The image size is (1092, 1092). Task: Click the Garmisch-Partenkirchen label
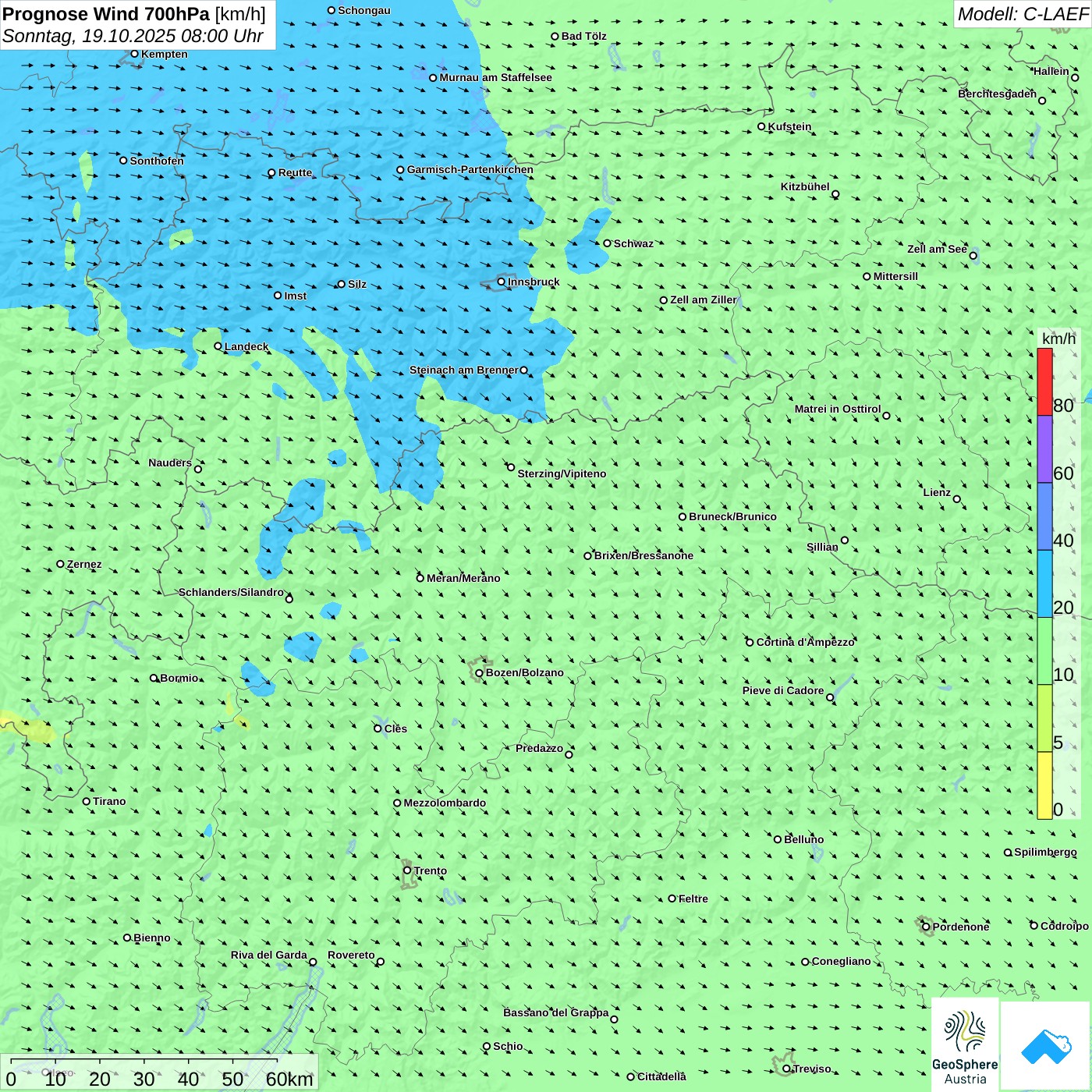[x=470, y=169]
